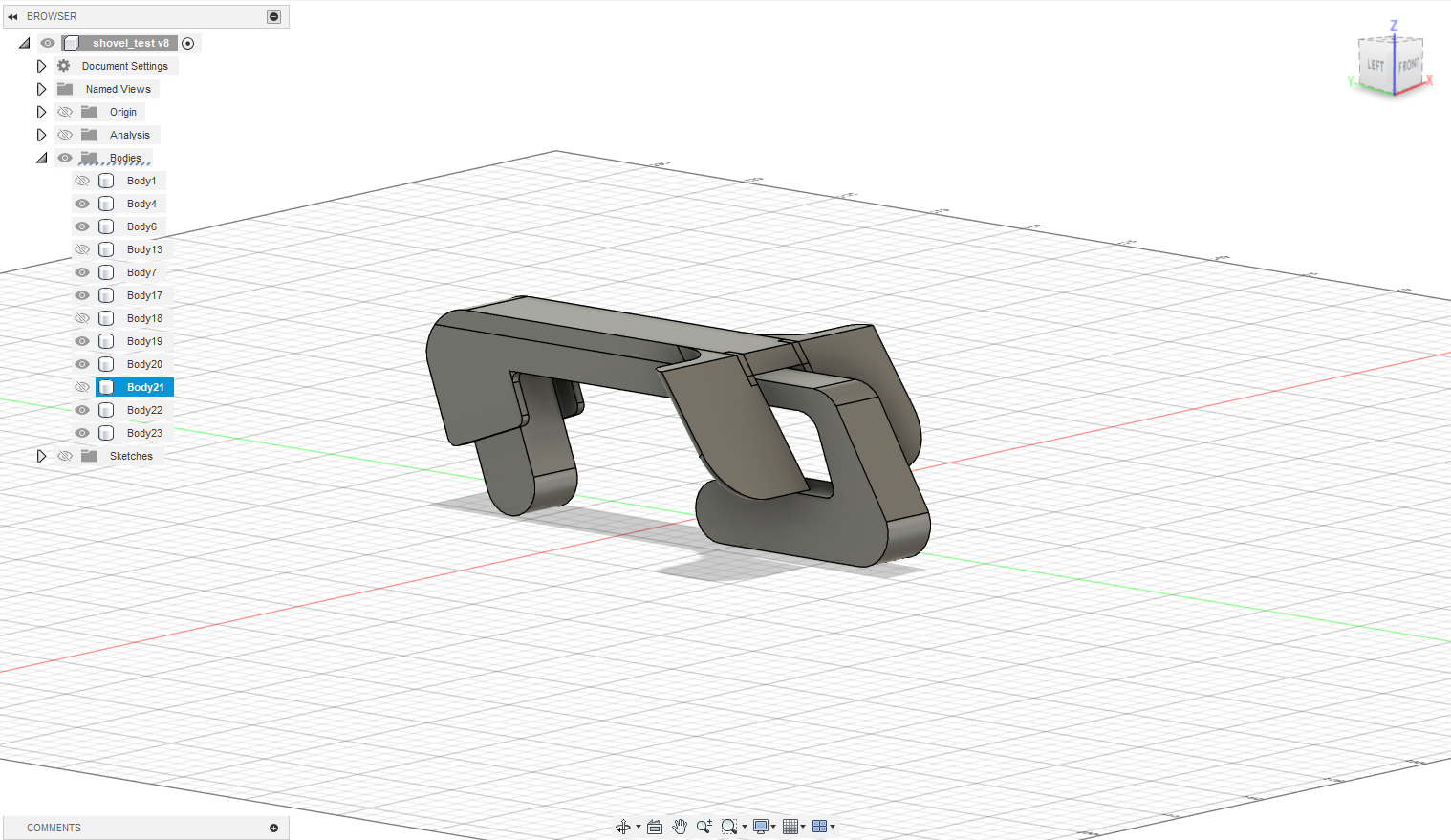Open the Viewports dropdown arrow
This screenshot has width=1451, height=840.
833,827
